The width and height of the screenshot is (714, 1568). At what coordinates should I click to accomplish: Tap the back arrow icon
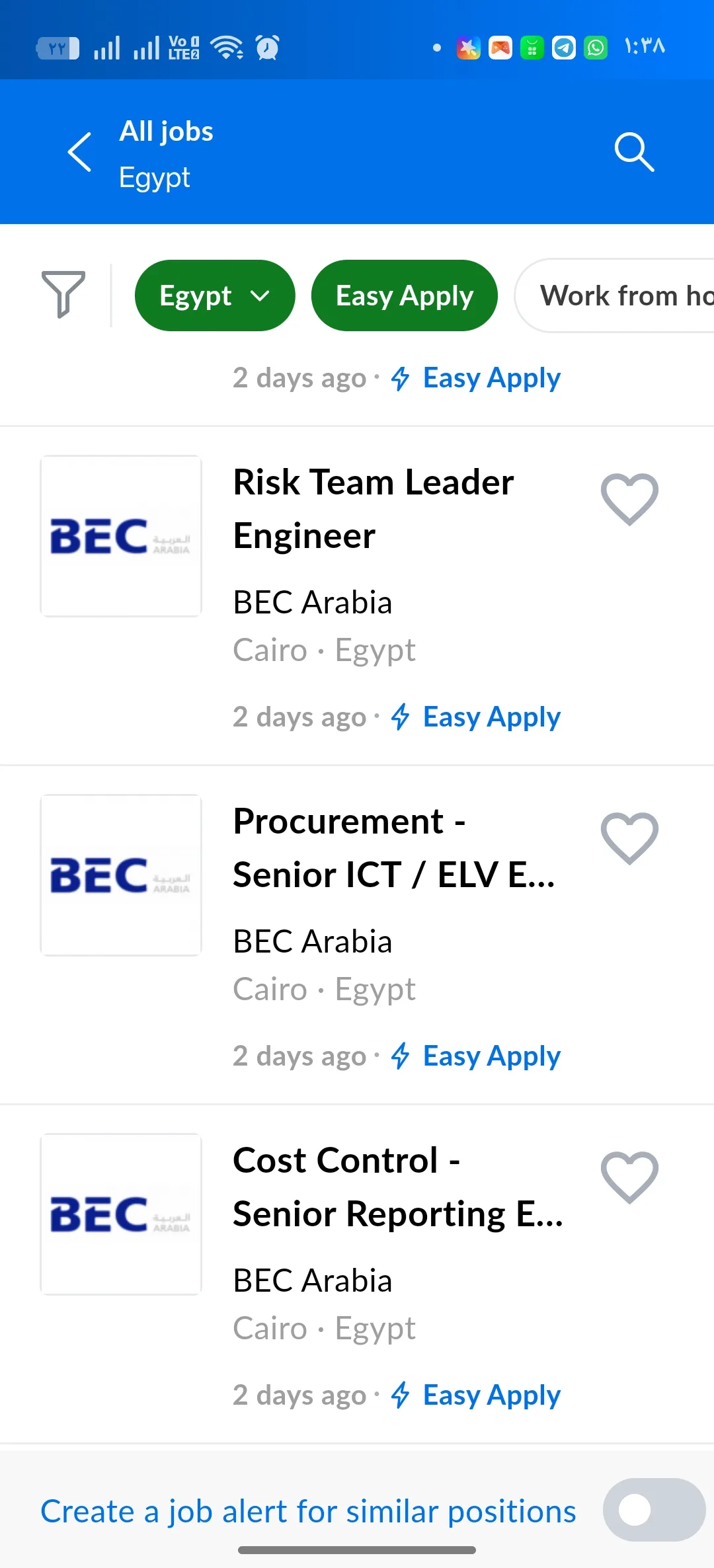click(79, 152)
